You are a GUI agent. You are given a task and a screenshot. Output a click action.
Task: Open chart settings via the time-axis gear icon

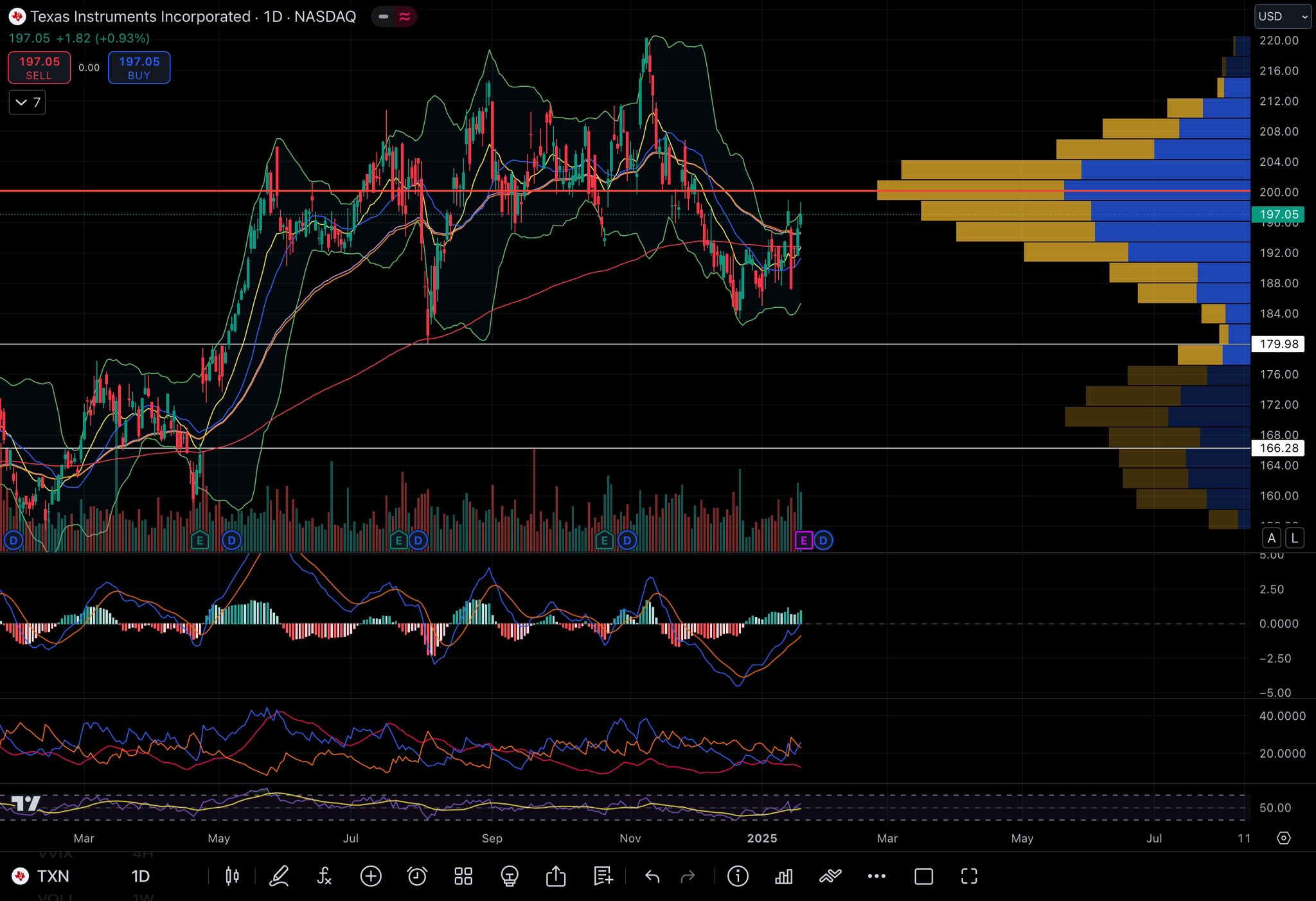1283,838
